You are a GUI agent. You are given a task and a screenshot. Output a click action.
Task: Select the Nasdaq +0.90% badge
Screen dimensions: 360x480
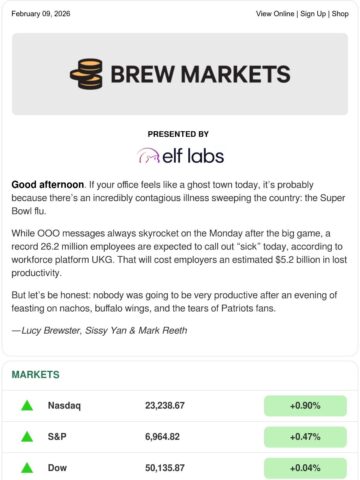point(305,406)
